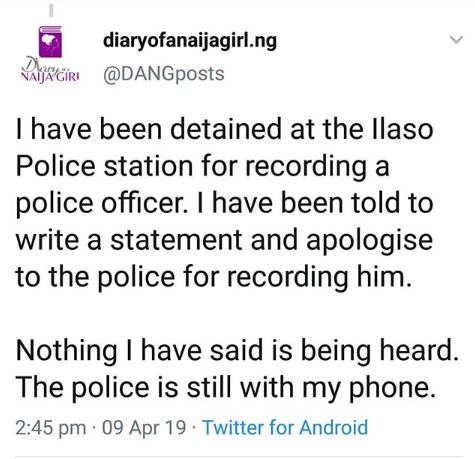
Task: Click the purple diary book avatar icon
Action: coord(50,42)
